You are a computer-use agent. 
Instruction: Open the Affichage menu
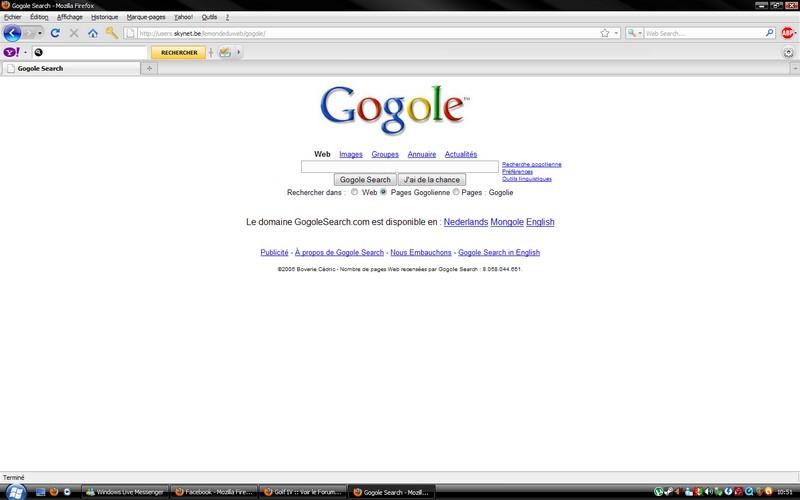coord(69,17)
